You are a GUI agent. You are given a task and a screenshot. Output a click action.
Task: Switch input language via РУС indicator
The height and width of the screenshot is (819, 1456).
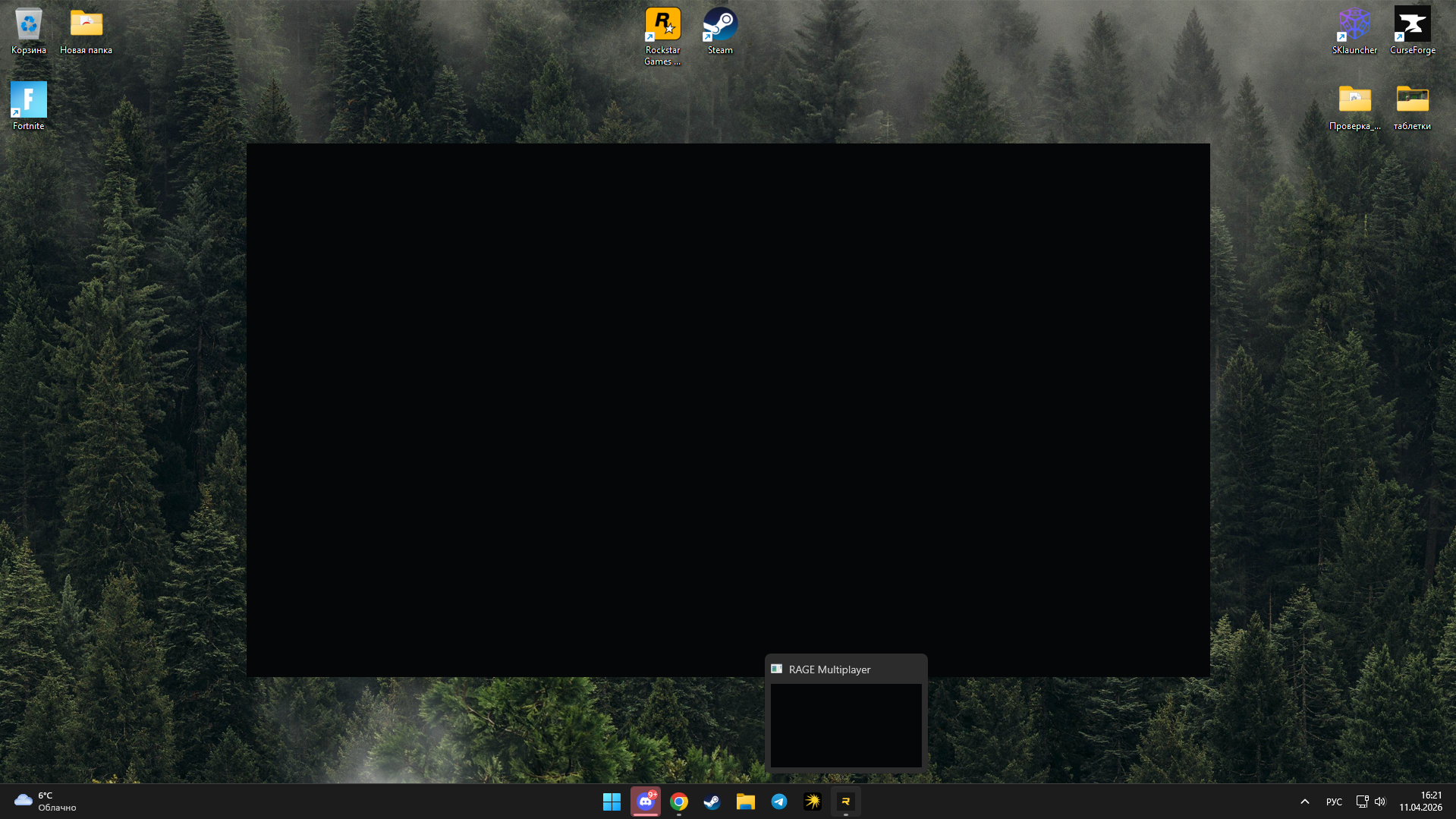coord(1334,802)
